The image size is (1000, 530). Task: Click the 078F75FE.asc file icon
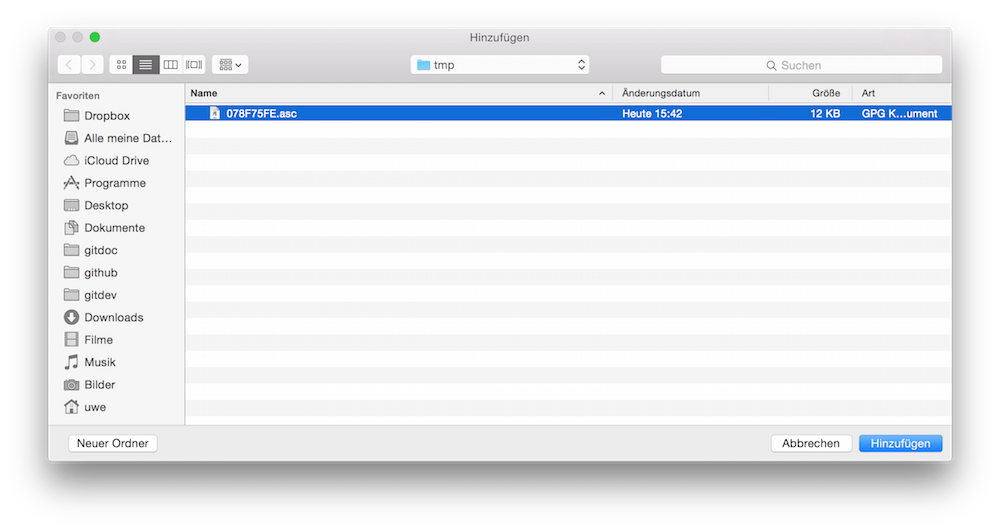point(215,114)
